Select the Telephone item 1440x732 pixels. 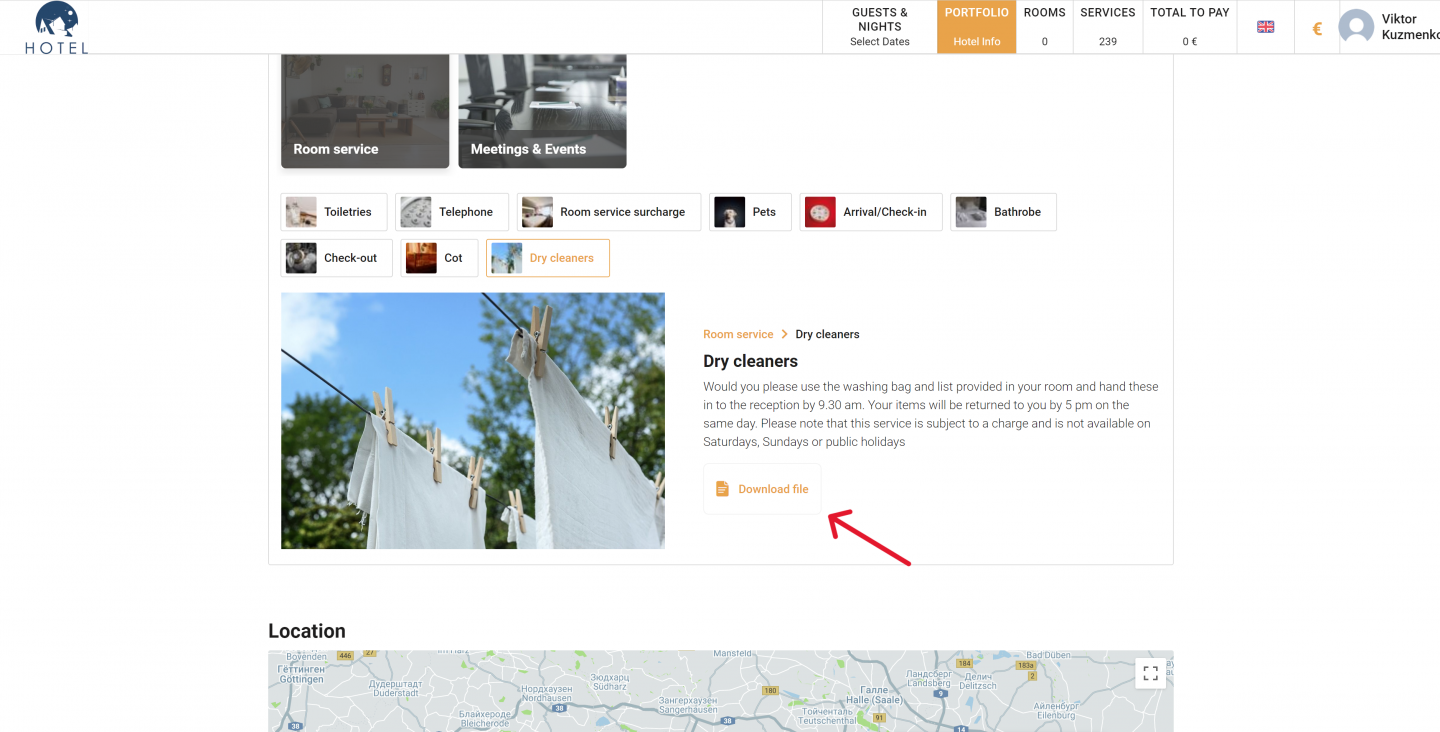pos(452,212)
